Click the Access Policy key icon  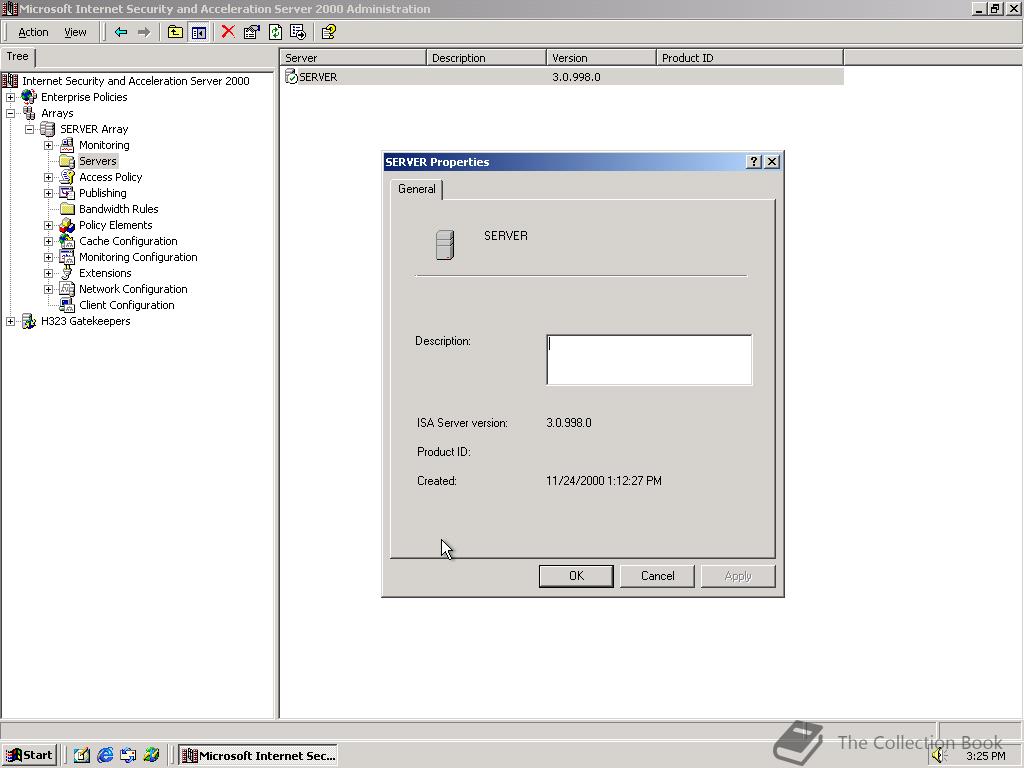coord(67,177)
